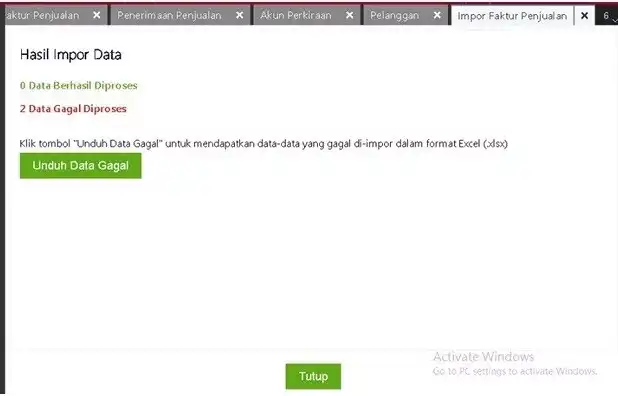Click the Impor Faktur Penjualan tab label
This screenshot has height=396, width=618.
[512, 16]
